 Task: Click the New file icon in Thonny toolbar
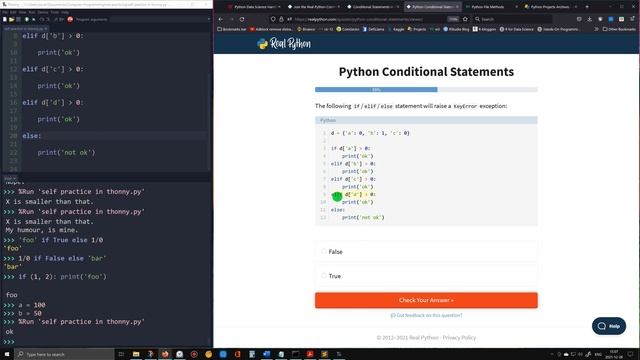(x=5, y=19)
